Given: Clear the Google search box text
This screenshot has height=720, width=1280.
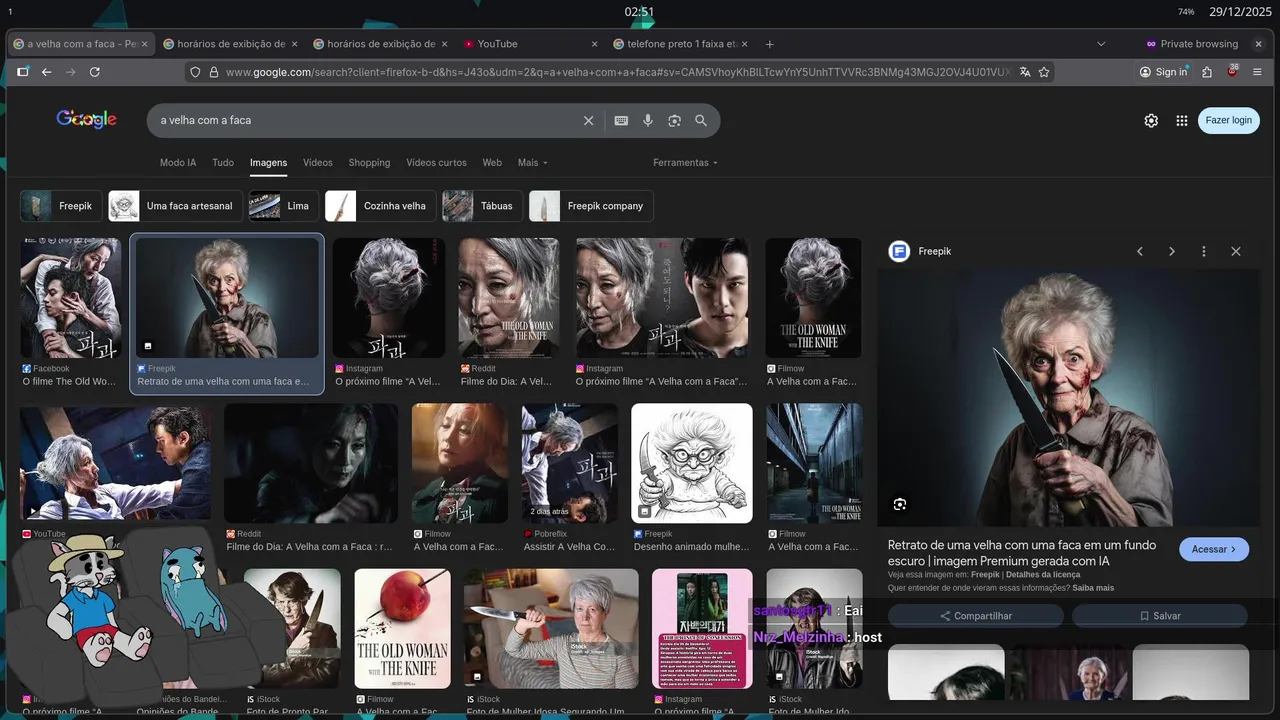Looking at the screenshot, I should pyautogui.click(x=589, y=120).
